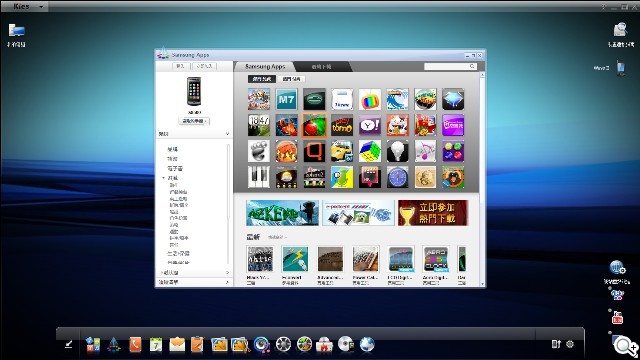The image size is (640, 360).
Task: Open the orange Q on black icon
Action: coord(314,151)
